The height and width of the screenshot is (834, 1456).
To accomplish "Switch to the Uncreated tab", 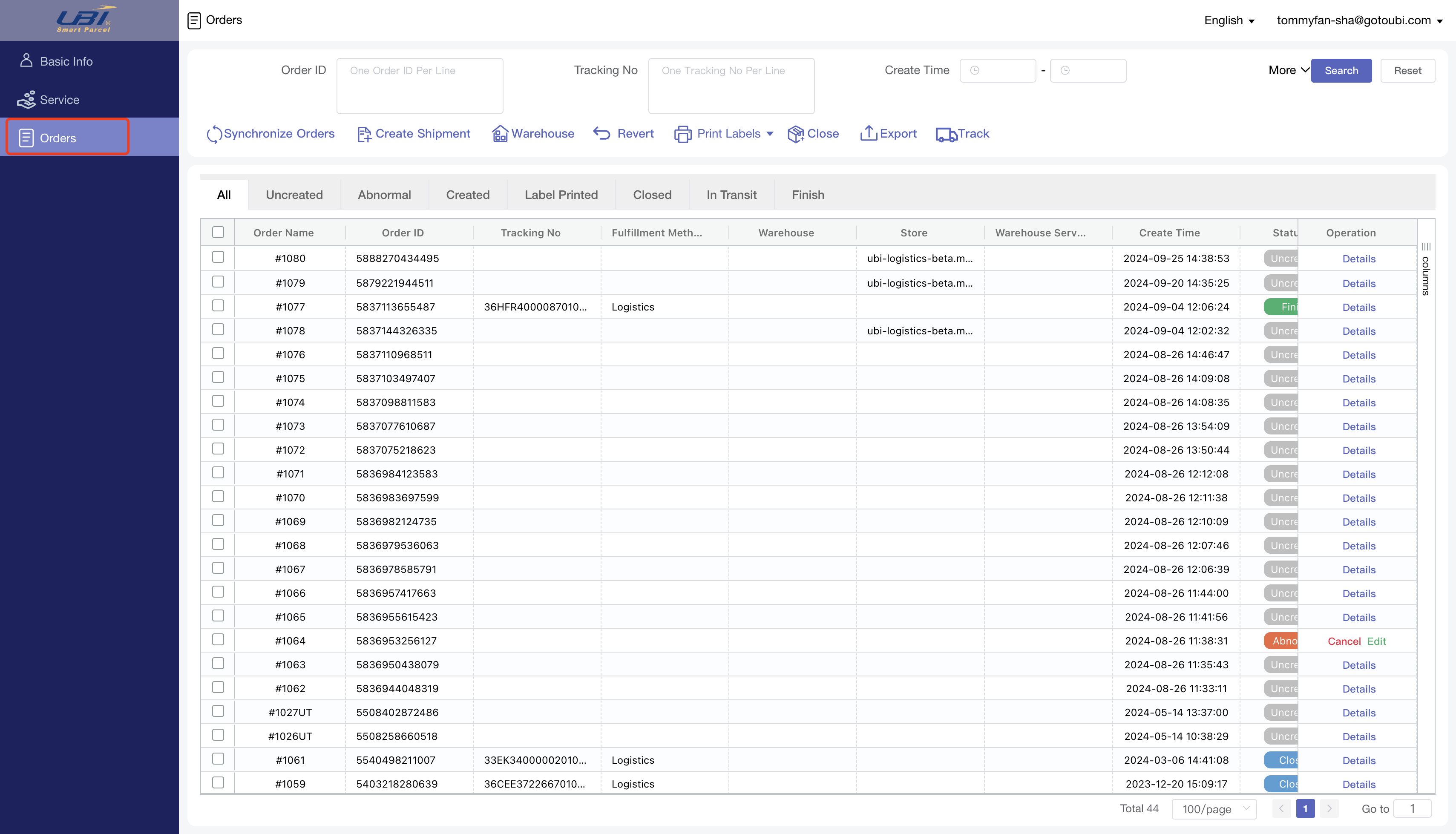I will tap(294, 195).
